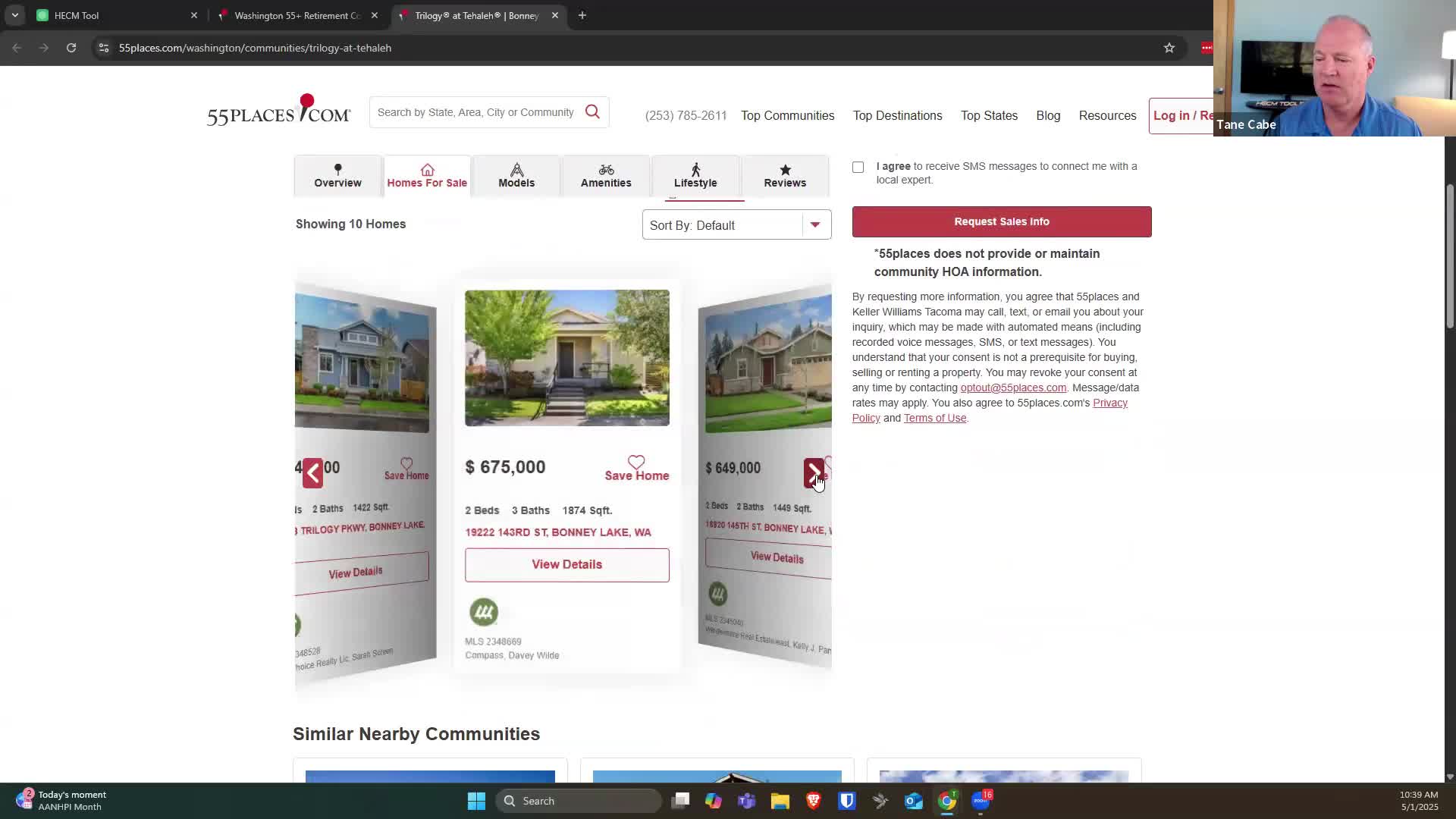Click photo of $649,000 home
Image resolution: width=1456 pixels, height=819 pixels.
[768, 364]
